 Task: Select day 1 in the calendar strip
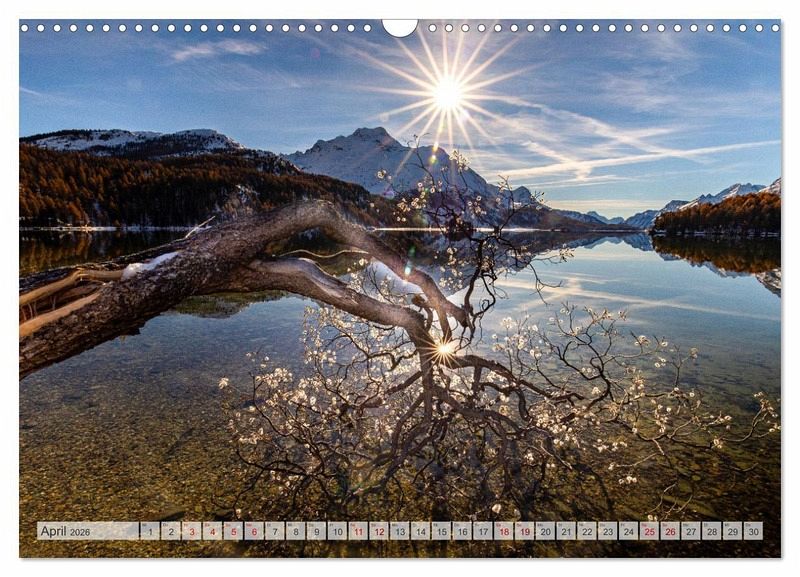(149, 531)
